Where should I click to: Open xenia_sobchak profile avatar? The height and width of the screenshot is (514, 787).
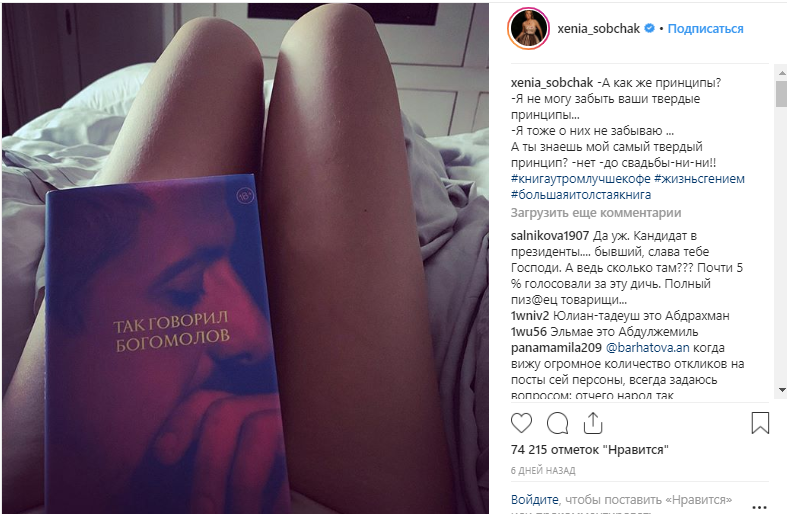[529, 29]
